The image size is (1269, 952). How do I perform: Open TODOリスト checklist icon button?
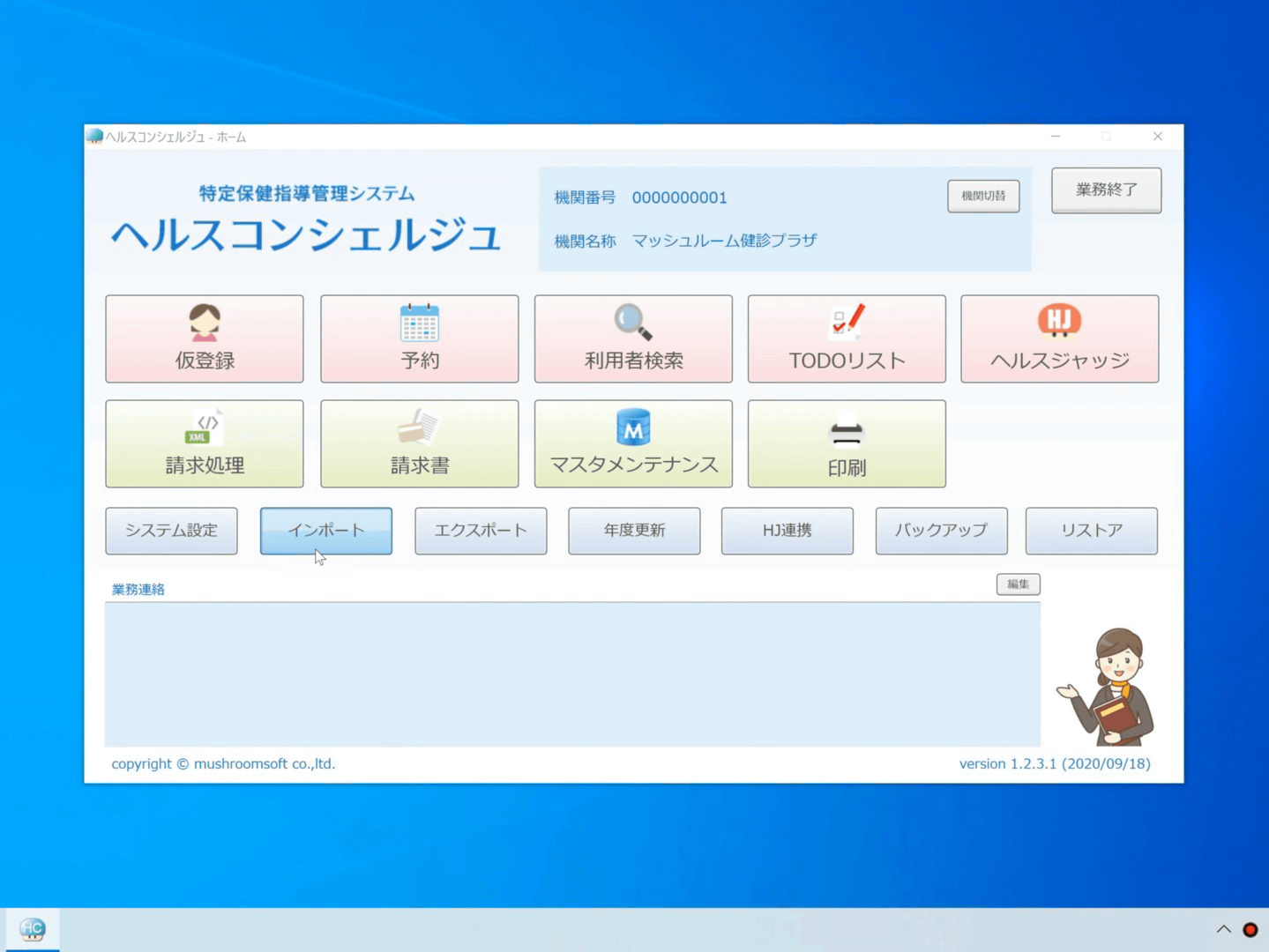pyautogui.click(x=847, y=338)
